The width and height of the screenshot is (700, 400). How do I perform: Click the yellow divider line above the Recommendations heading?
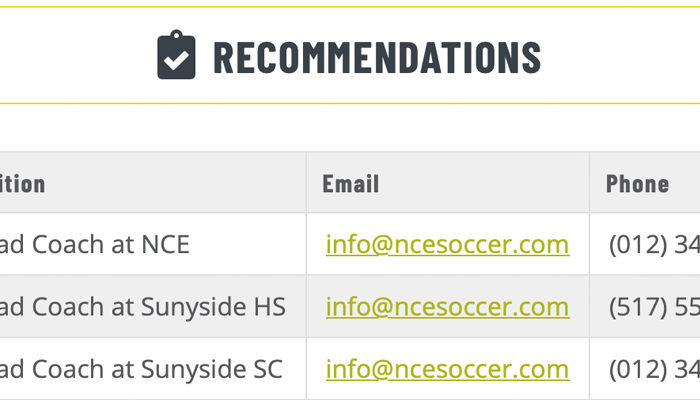(x=350, y=7)
